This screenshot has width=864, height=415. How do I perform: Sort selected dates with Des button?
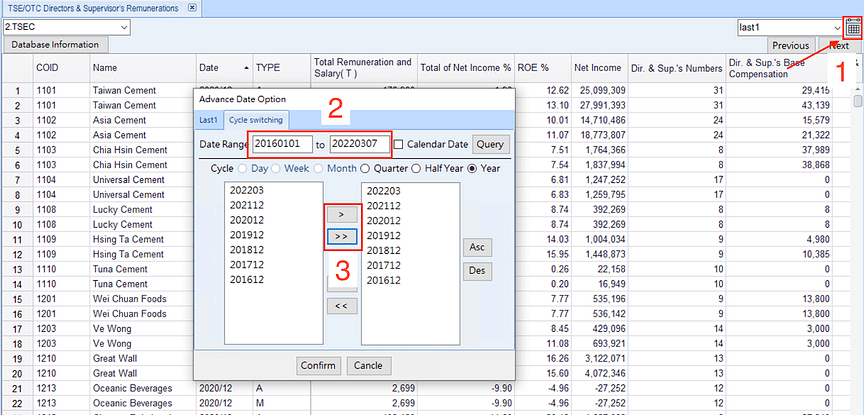pyautogui.click(x=477, y=271)
